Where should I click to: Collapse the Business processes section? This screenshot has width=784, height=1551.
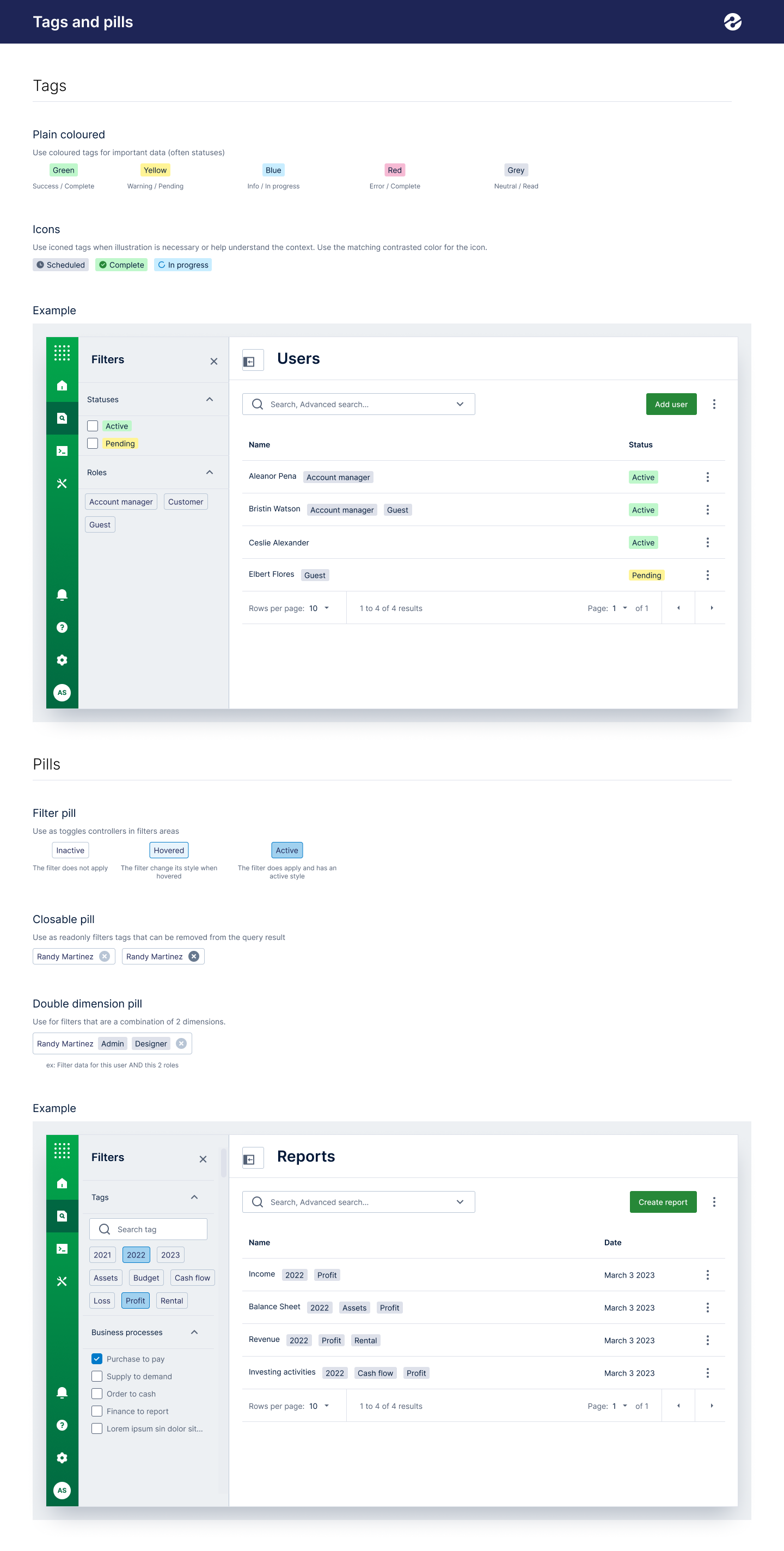point(194,1332)
